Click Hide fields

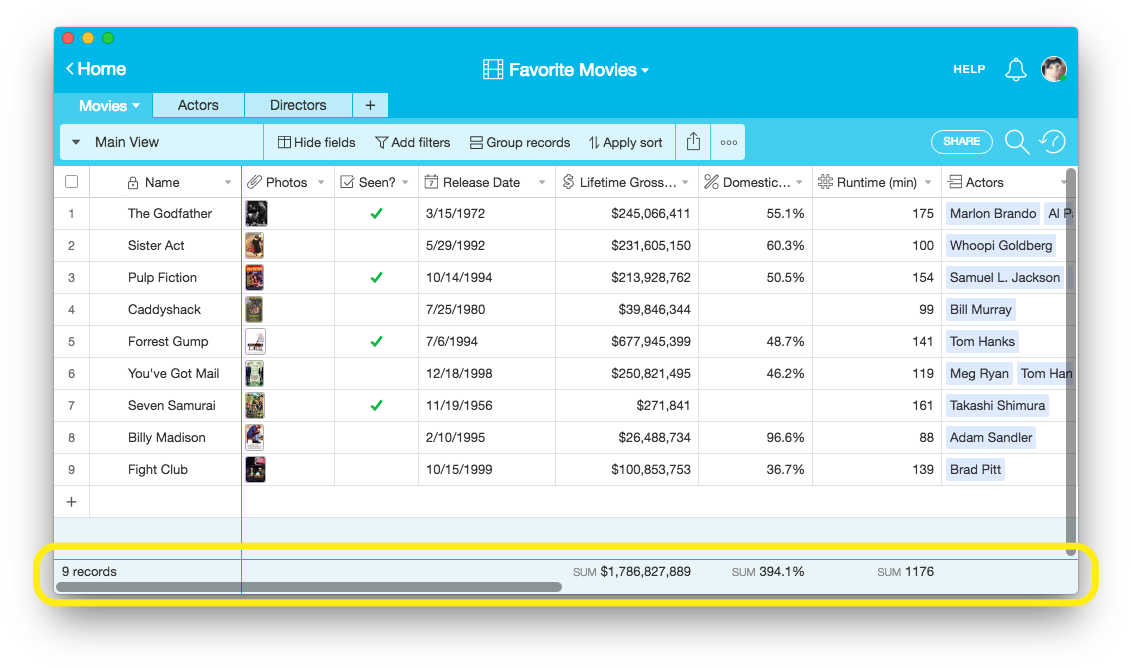[x=317, y=142]
